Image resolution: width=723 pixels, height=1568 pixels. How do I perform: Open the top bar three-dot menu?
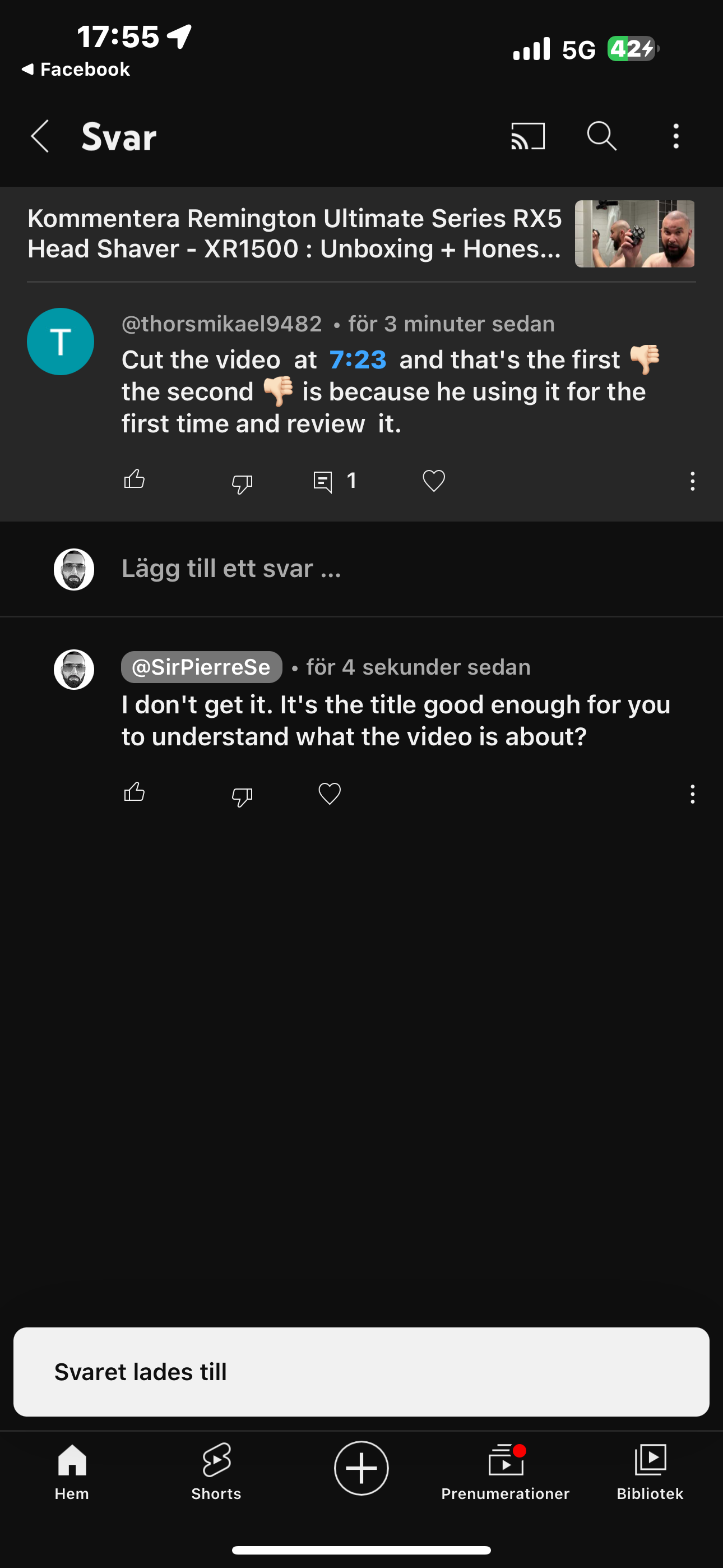coord(675,136)
